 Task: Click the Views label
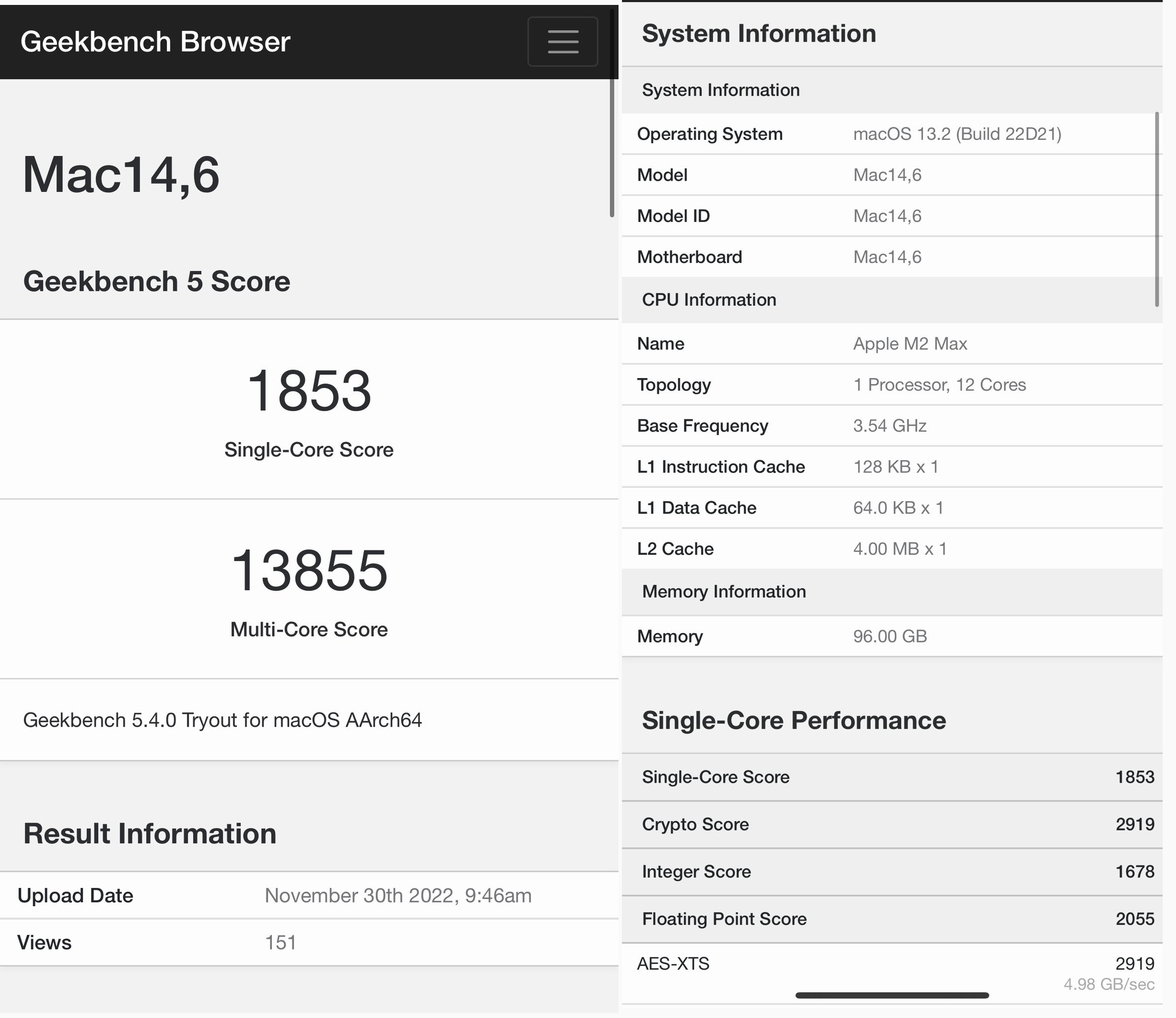tap(44, 943)
